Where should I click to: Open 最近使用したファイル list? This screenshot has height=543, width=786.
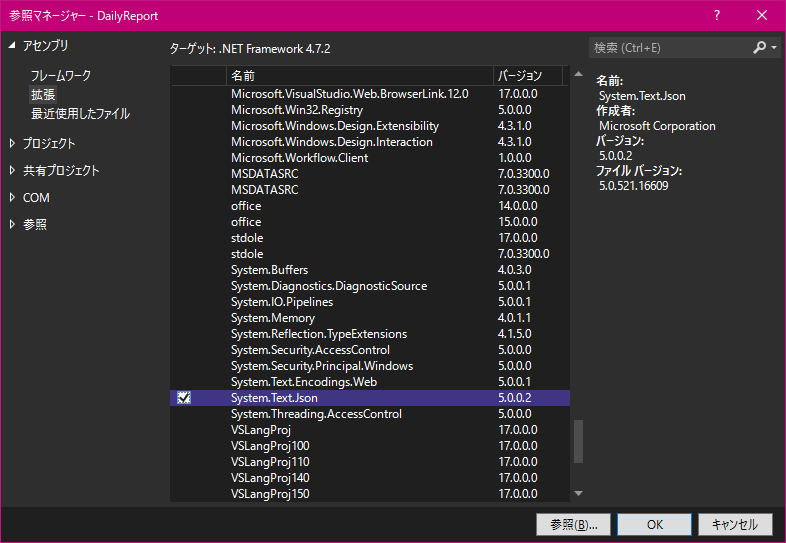(80, 114)
